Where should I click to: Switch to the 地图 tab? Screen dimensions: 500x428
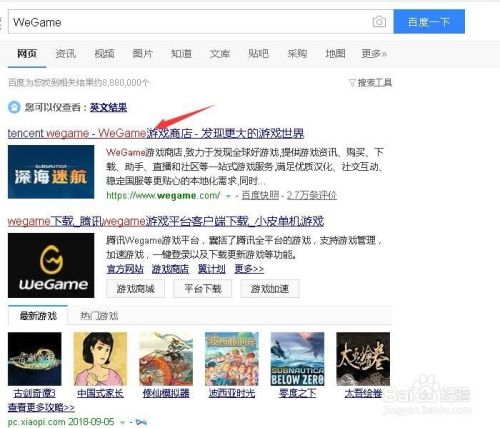tap(335, 54)
